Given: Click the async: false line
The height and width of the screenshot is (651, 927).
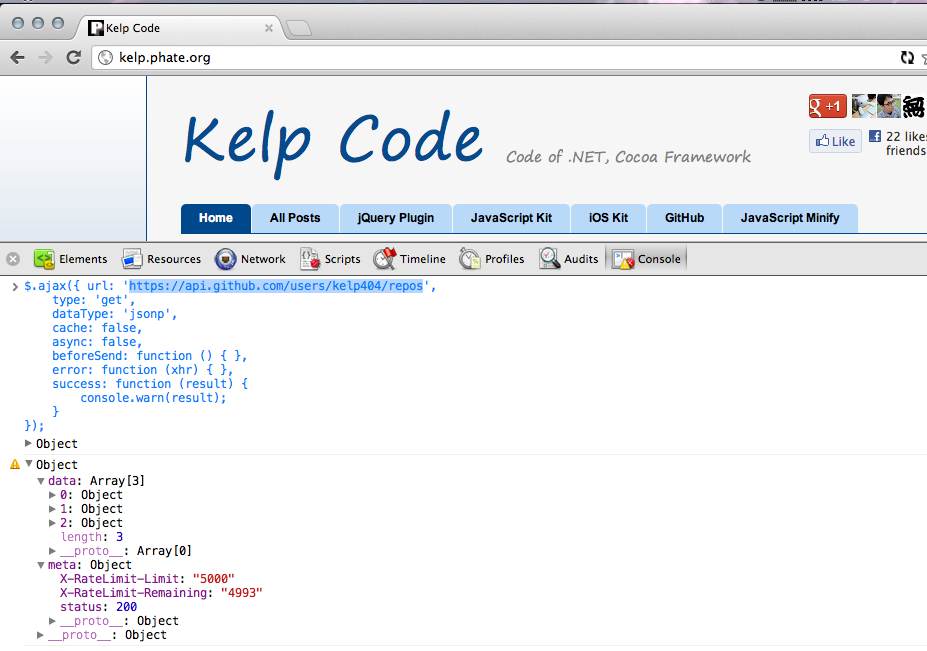Looking at the screenshot, I should (97, 342).
